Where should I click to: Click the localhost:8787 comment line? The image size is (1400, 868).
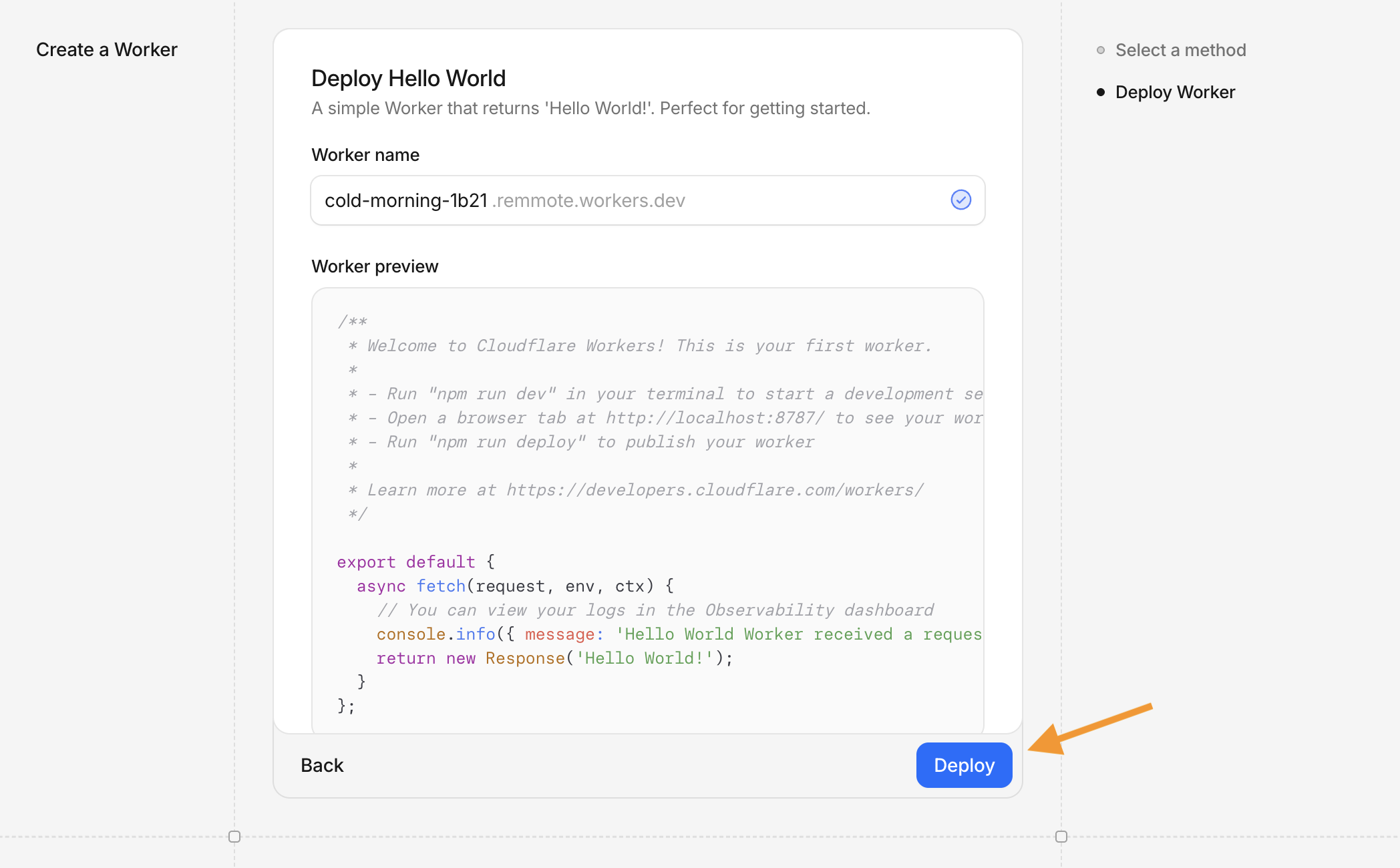[x=665, y=418]
